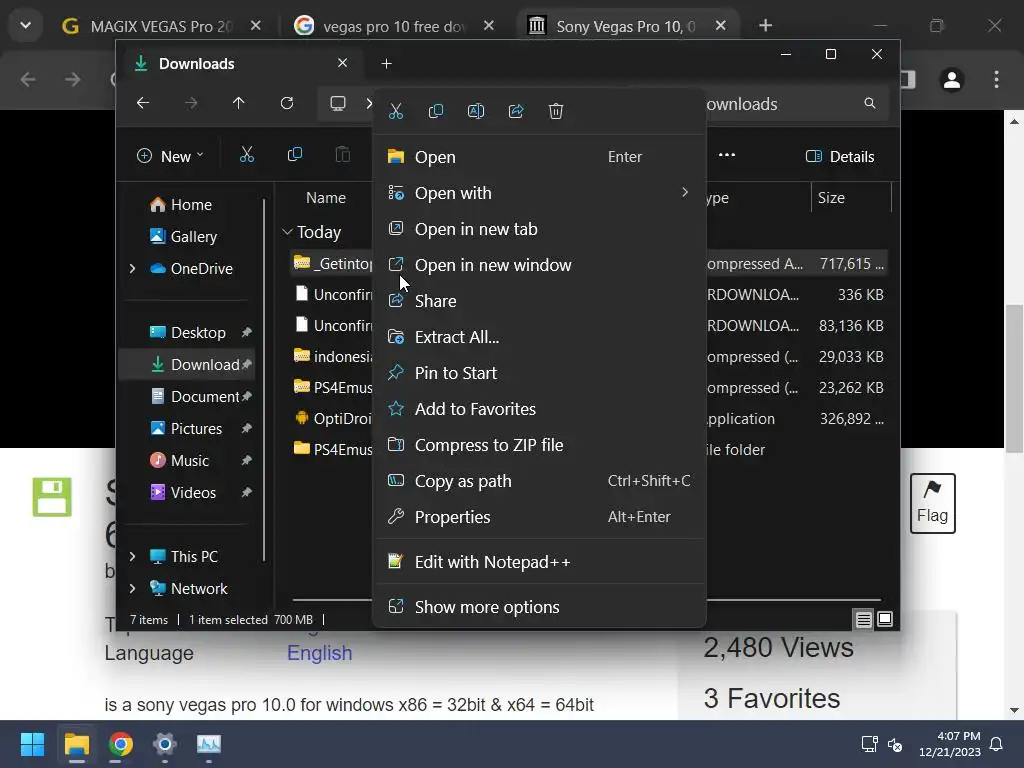Screen dimensions: 1024x768
Task: Open Settings from the taskbar
Action: [x=165, y=744]
